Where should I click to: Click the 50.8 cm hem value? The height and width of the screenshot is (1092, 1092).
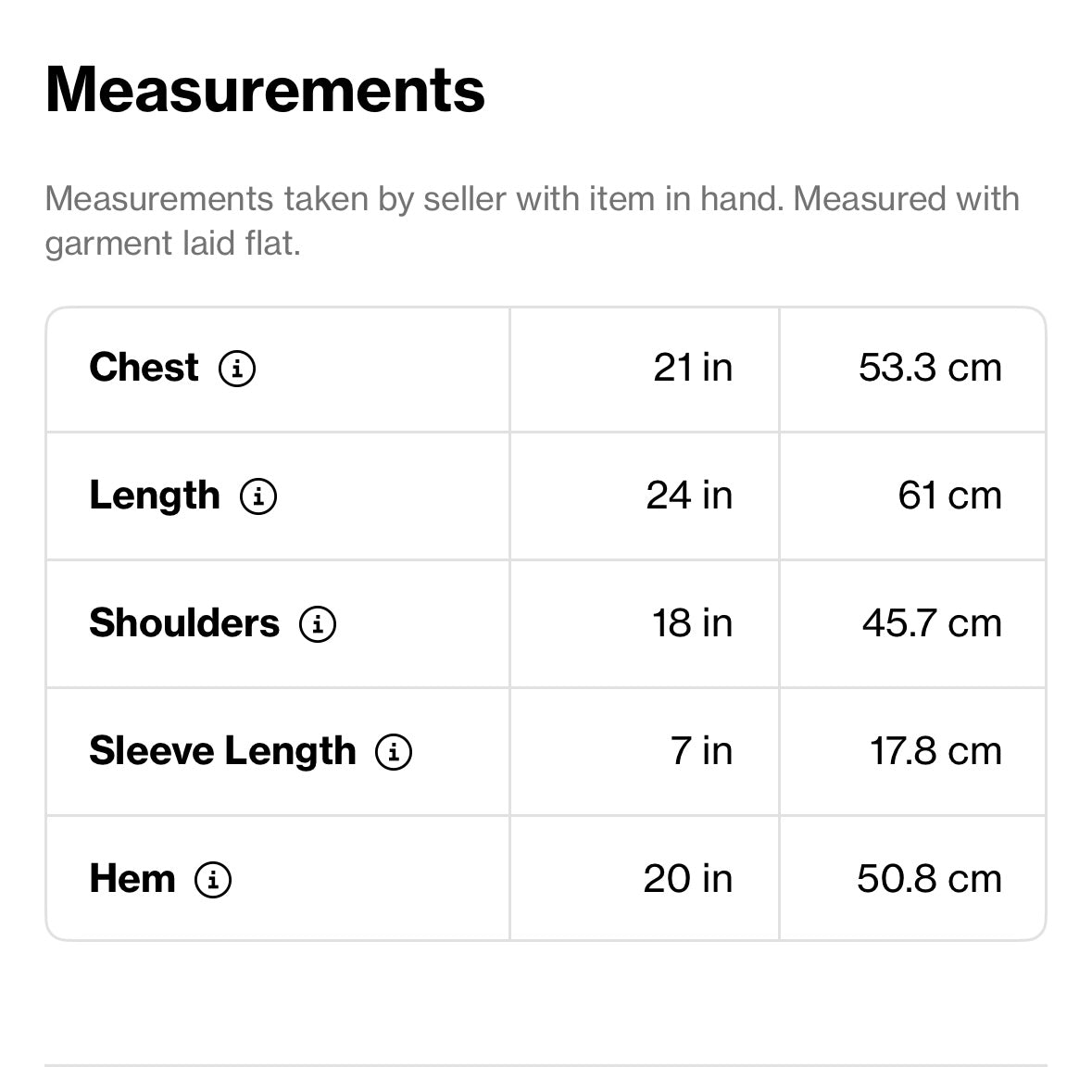click(929, 879)
